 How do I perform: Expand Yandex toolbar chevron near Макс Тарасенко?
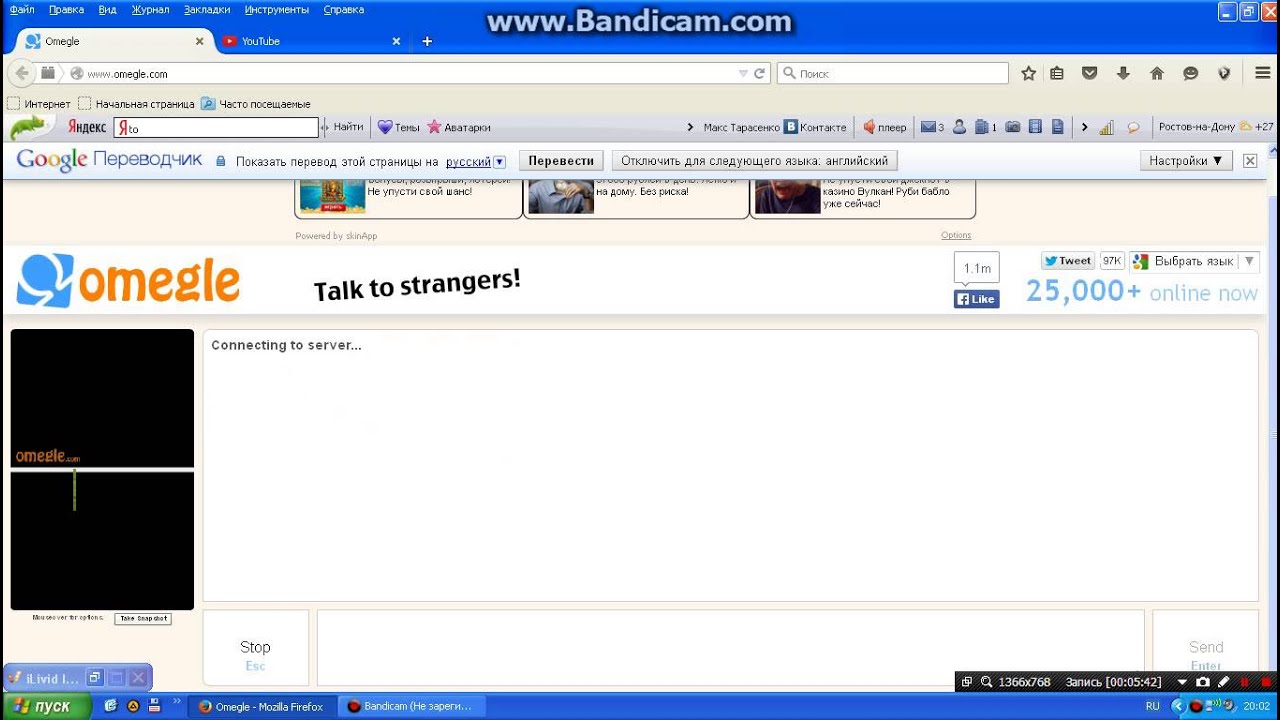[x=690, y=127]
